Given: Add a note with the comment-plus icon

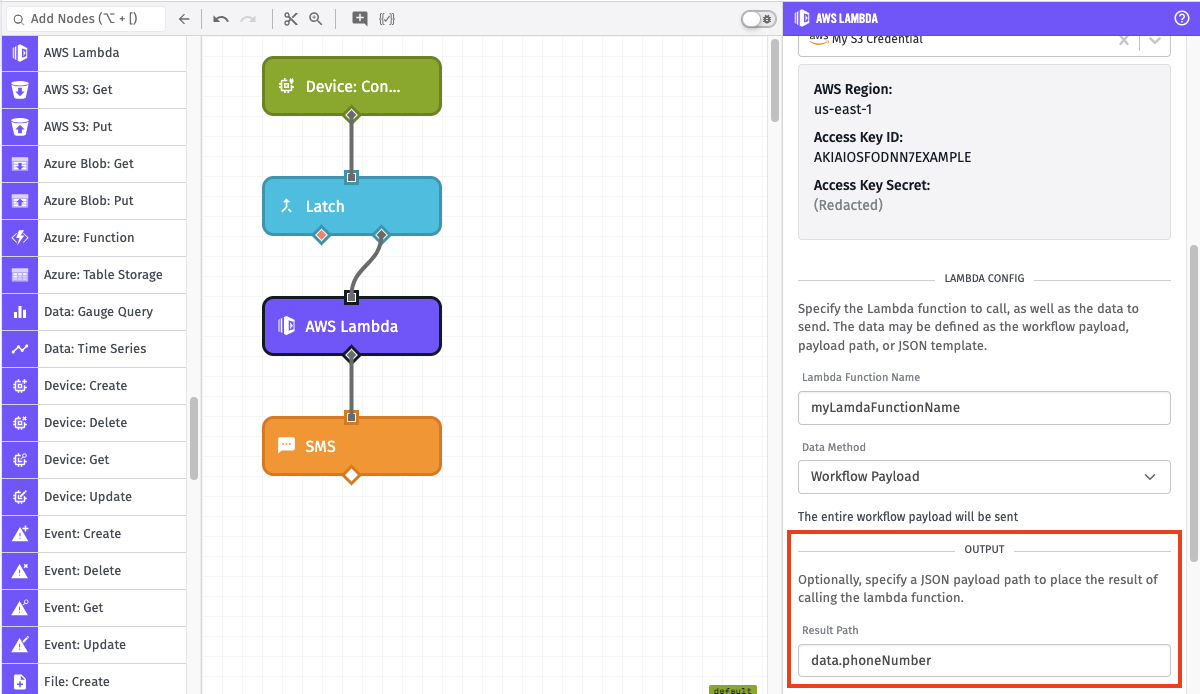Looking at the screenshot, I should point(360,18).
